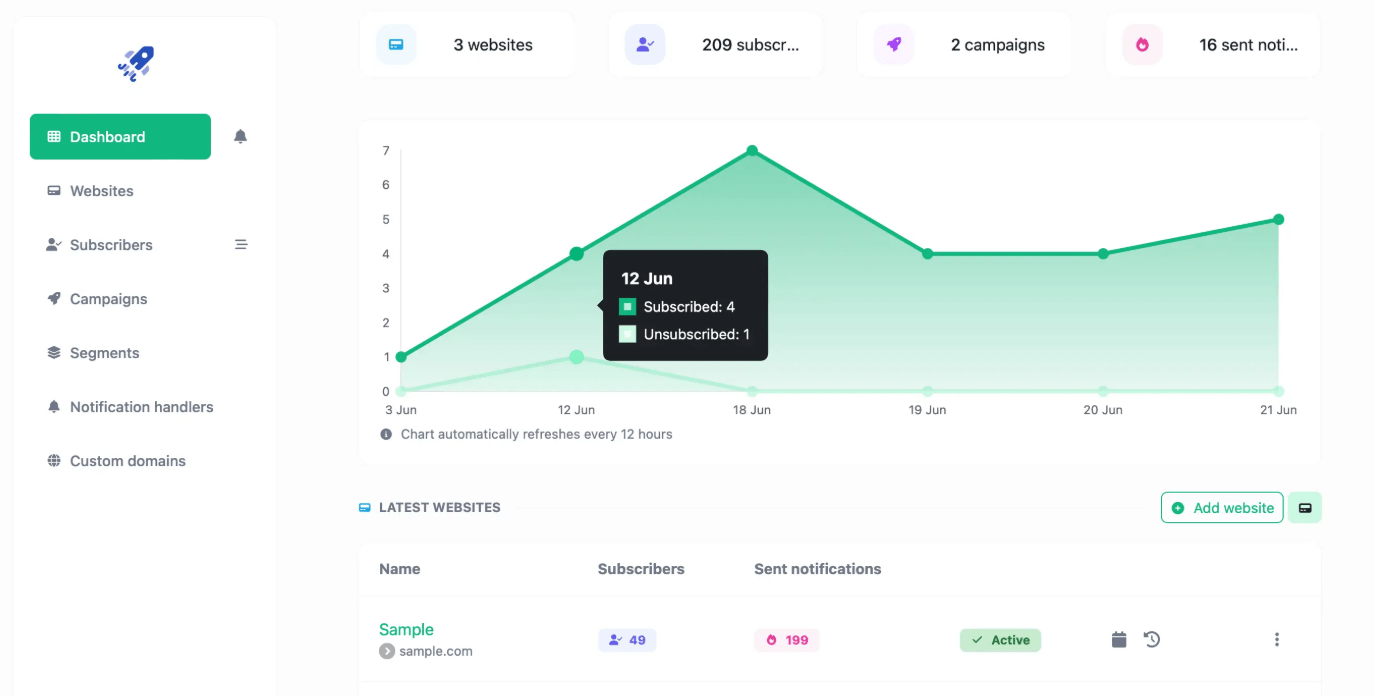Click the Add website button
Screen dimensions: 1375x696
(1222, 507)
